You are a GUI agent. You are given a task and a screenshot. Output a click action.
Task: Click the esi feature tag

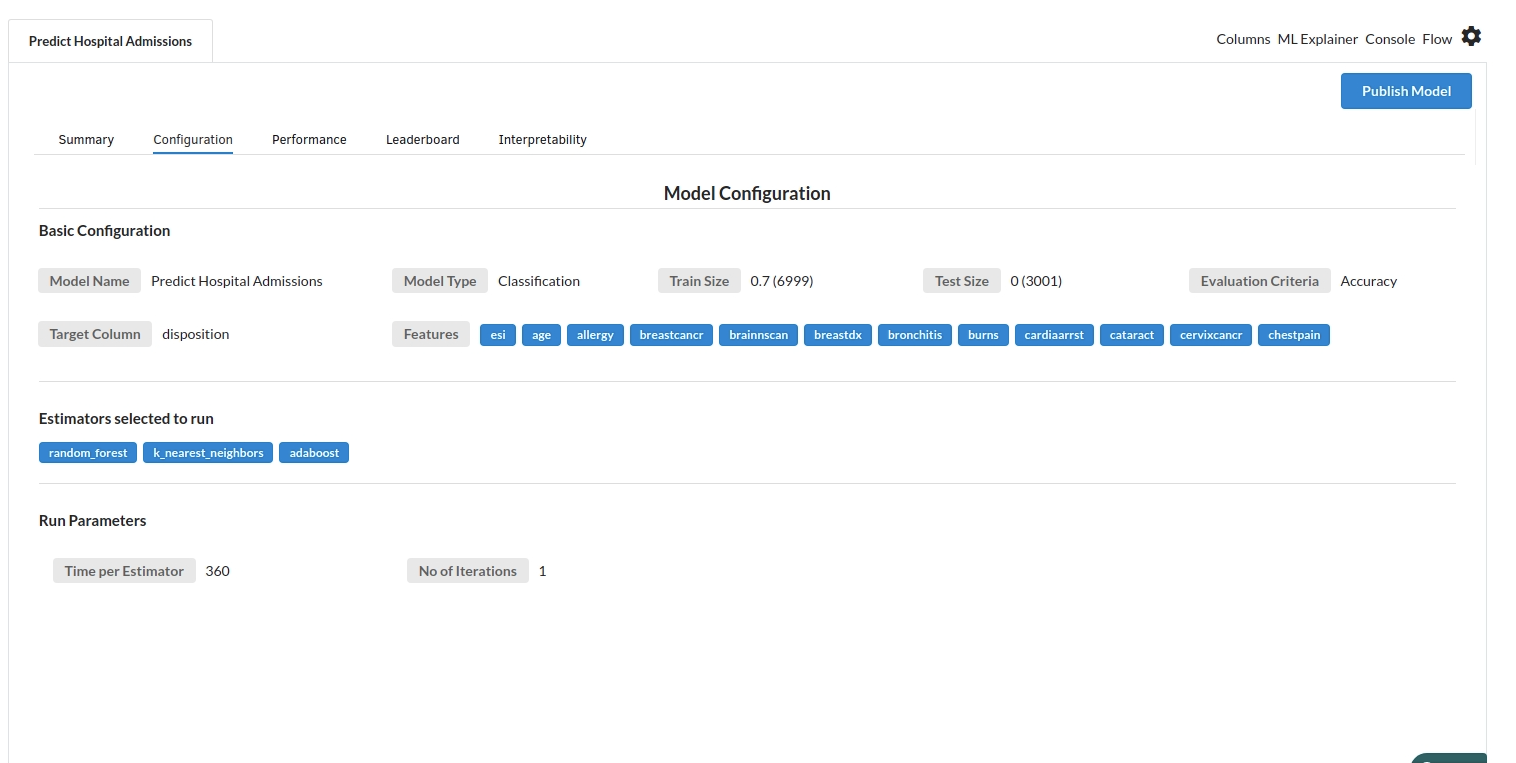[x=498, y=335]
